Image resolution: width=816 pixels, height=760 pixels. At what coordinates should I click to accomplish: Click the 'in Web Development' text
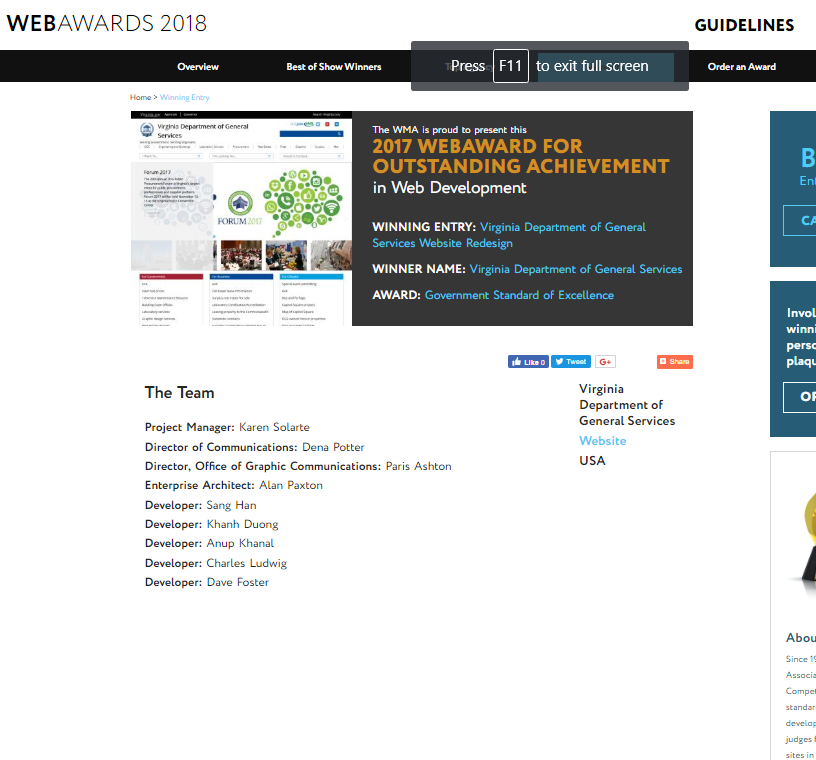(449, 187)
